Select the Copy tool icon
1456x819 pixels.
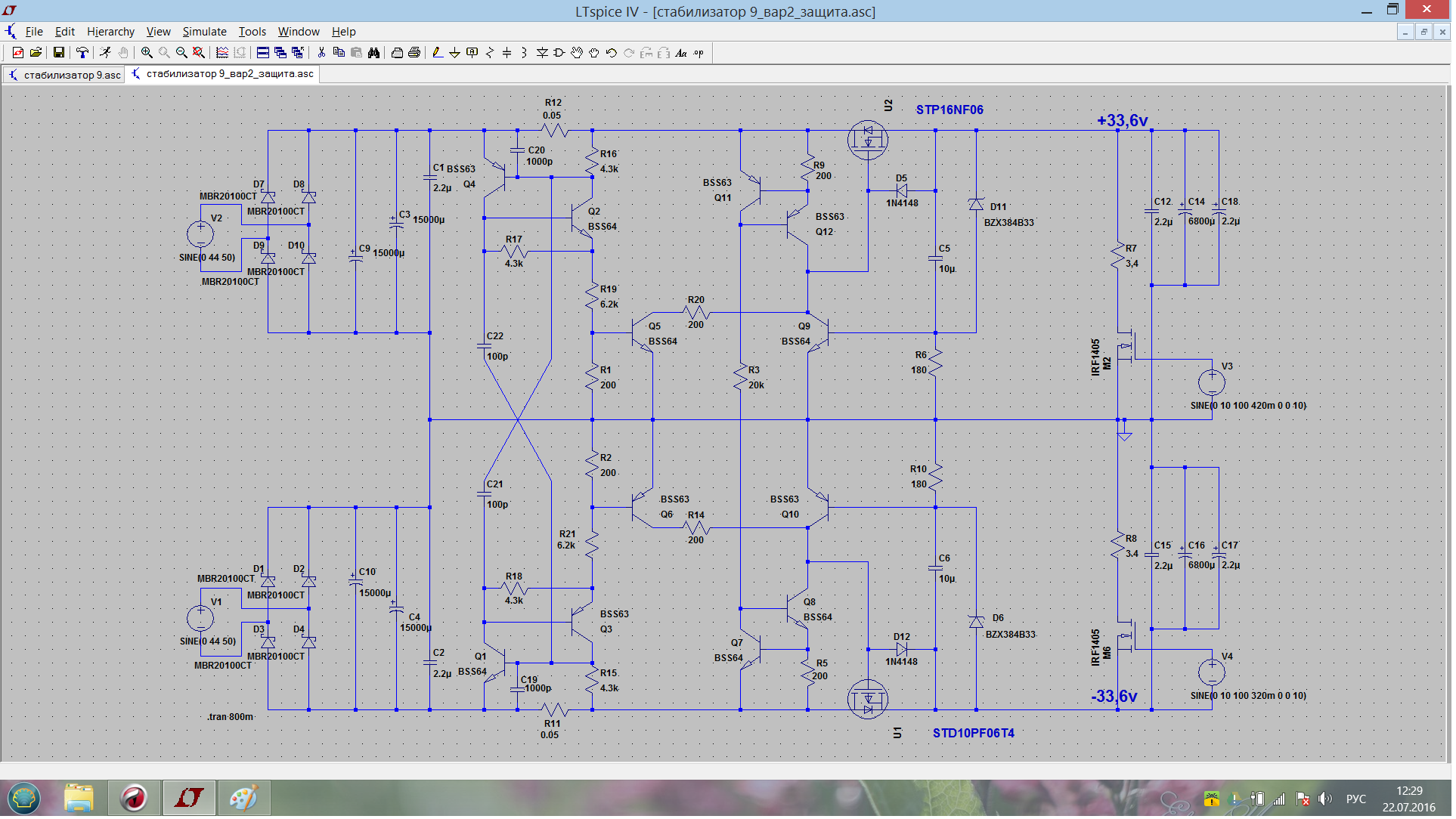pyautogui.click(x=339, y=53)
